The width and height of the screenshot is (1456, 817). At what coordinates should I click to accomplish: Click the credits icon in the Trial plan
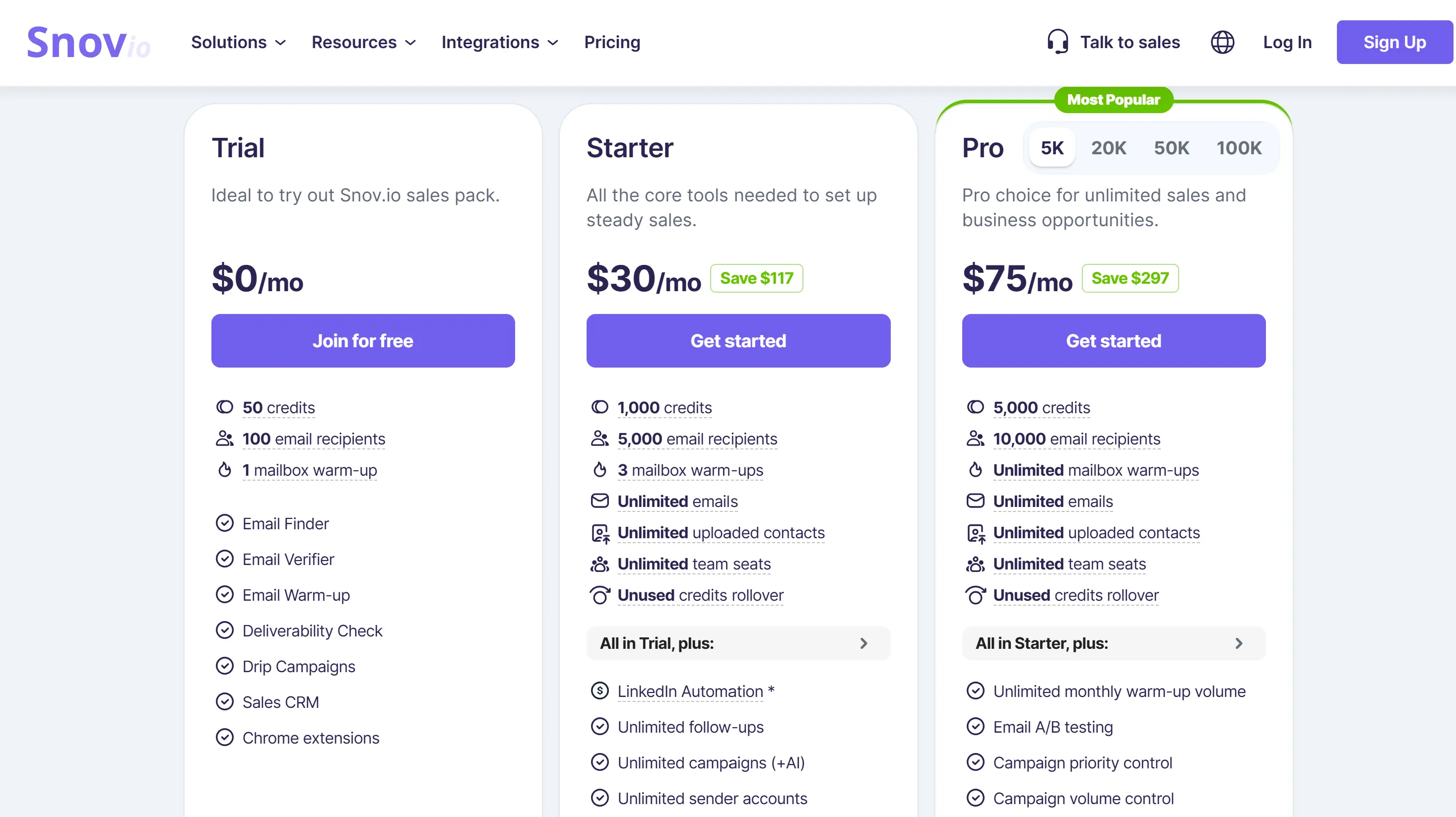pyautogui.click(x=225, y=406)
